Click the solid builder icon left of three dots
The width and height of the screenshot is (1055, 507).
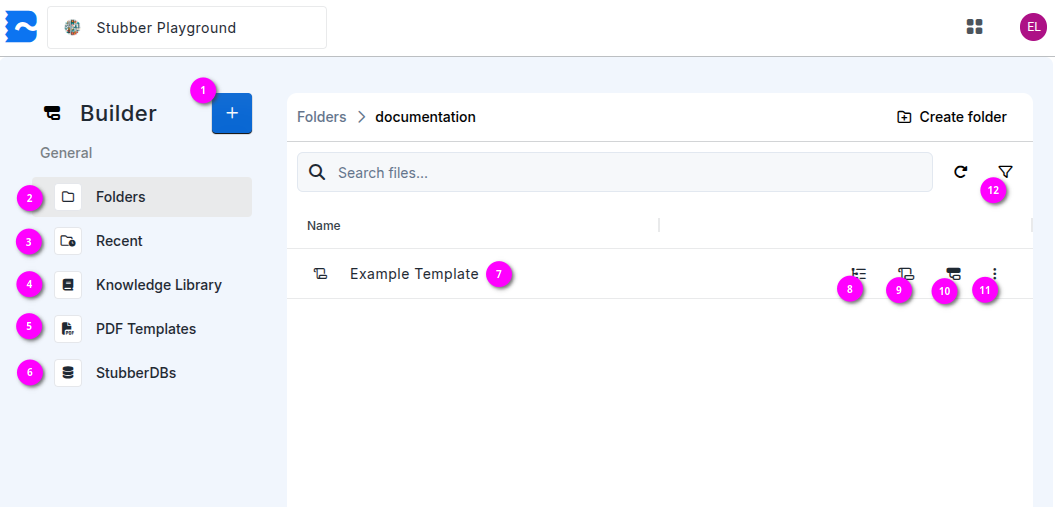[x=953, y=273]
